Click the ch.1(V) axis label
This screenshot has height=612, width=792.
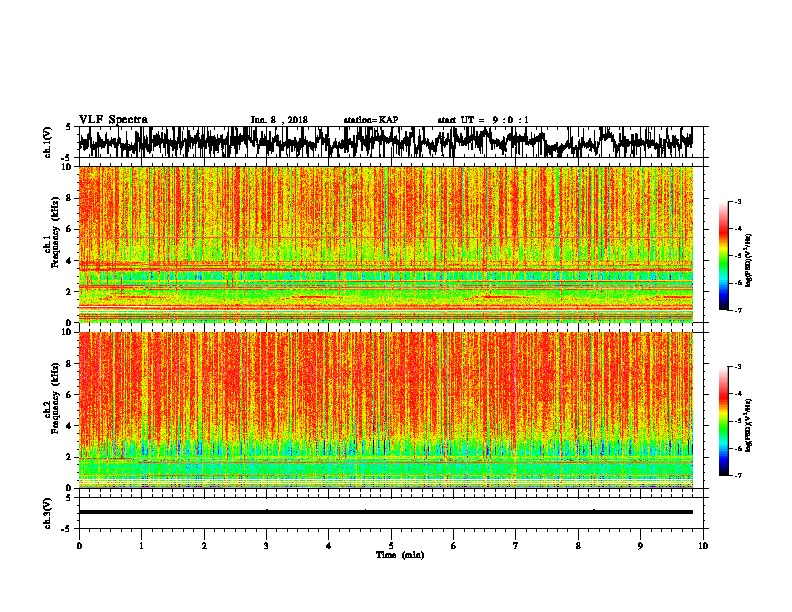tap(48, 142)
